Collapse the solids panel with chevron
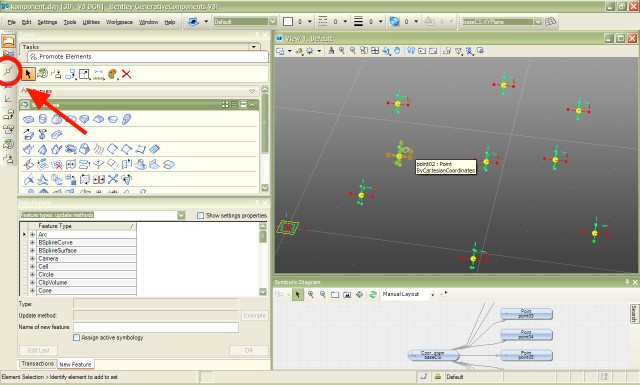This screenshot has height=385, width=640. click(x=252, y=105)
